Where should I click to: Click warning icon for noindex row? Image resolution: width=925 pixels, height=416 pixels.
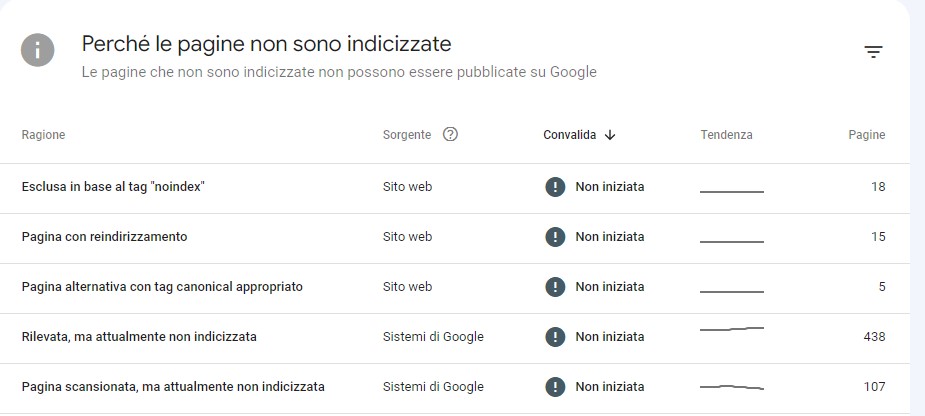(x=555, y=187)
